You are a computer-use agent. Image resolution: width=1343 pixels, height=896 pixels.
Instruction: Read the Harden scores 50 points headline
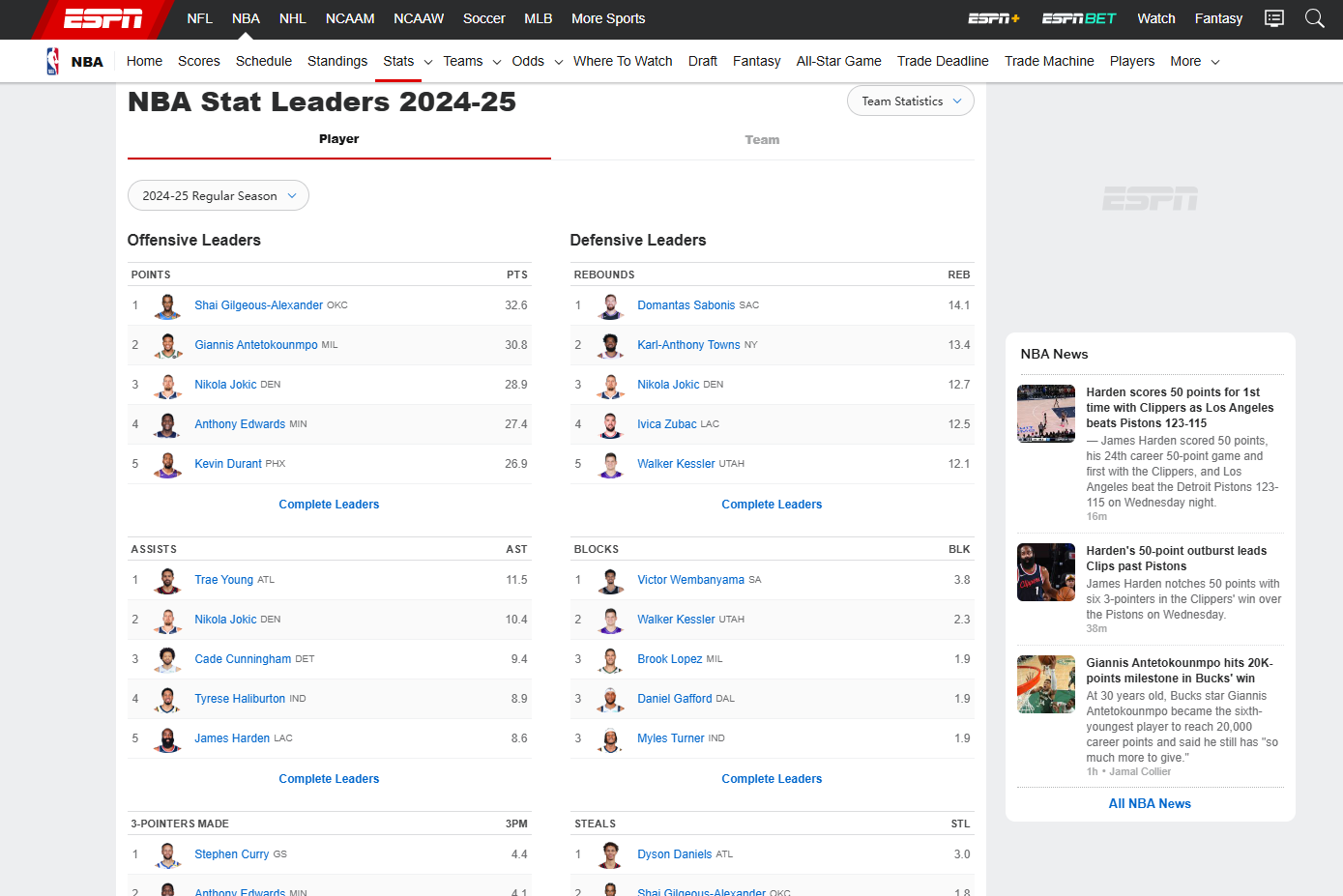coord(1180,408)
